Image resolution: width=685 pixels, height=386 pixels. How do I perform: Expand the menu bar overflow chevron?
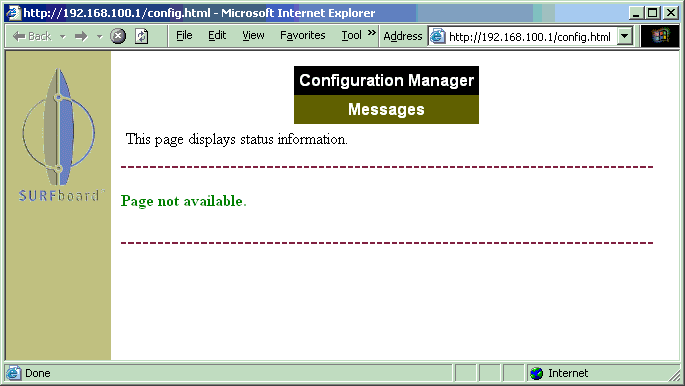[371, 33]
